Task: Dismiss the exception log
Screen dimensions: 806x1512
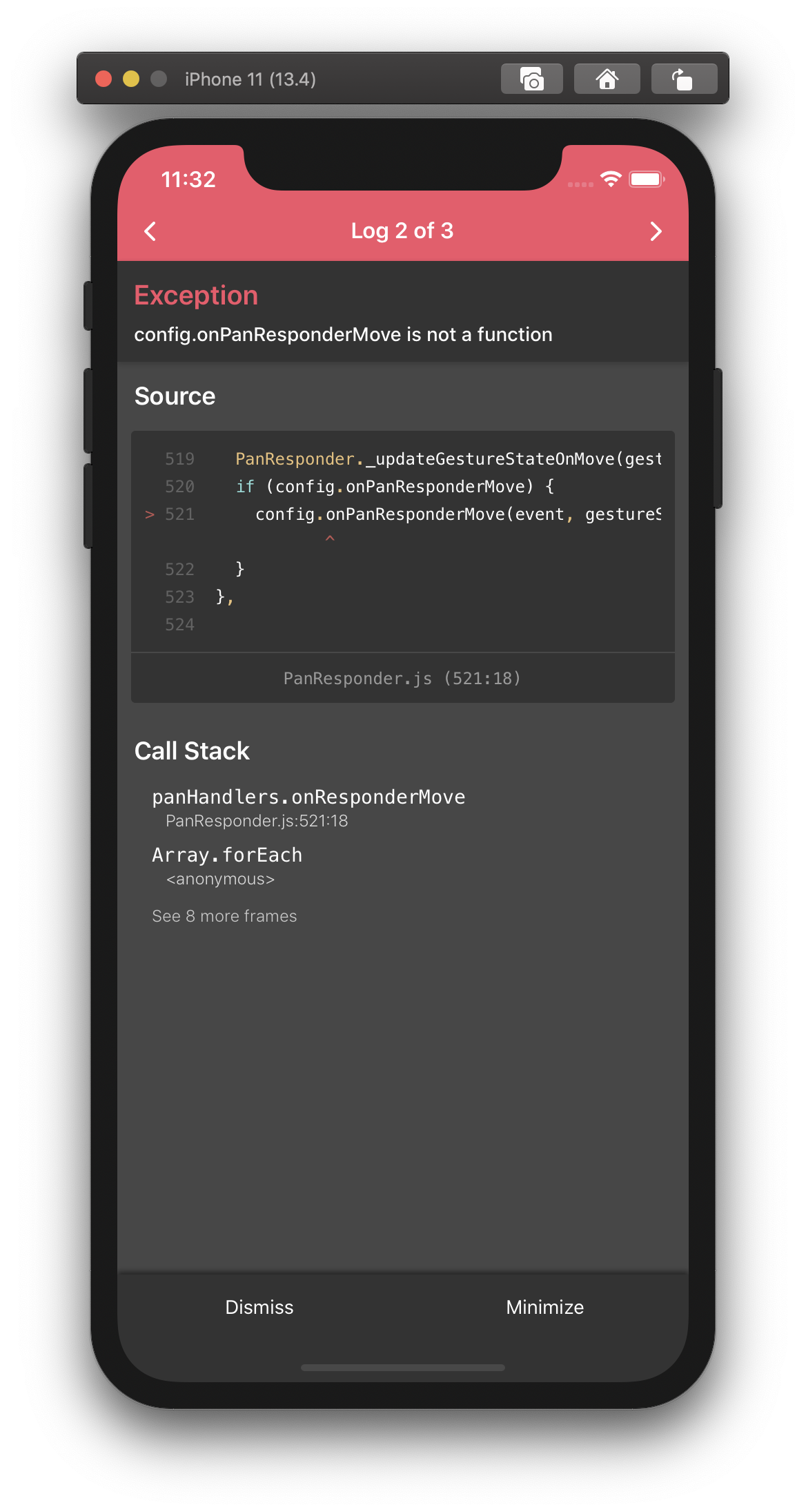Action: pyautogui.click(x=259, y=1307)
